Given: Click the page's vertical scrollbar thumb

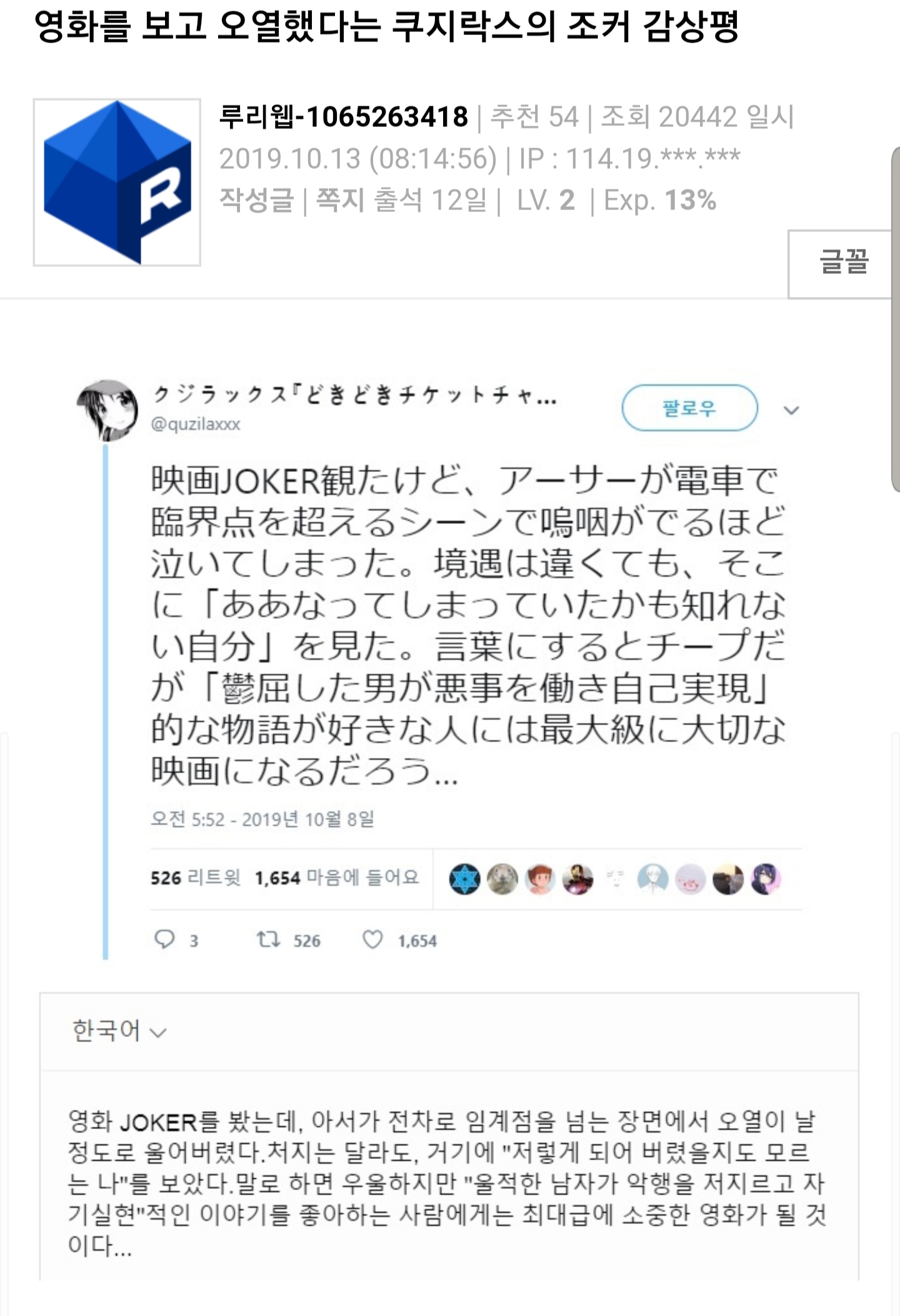Looking at the screenshot, I should point(895,319).
